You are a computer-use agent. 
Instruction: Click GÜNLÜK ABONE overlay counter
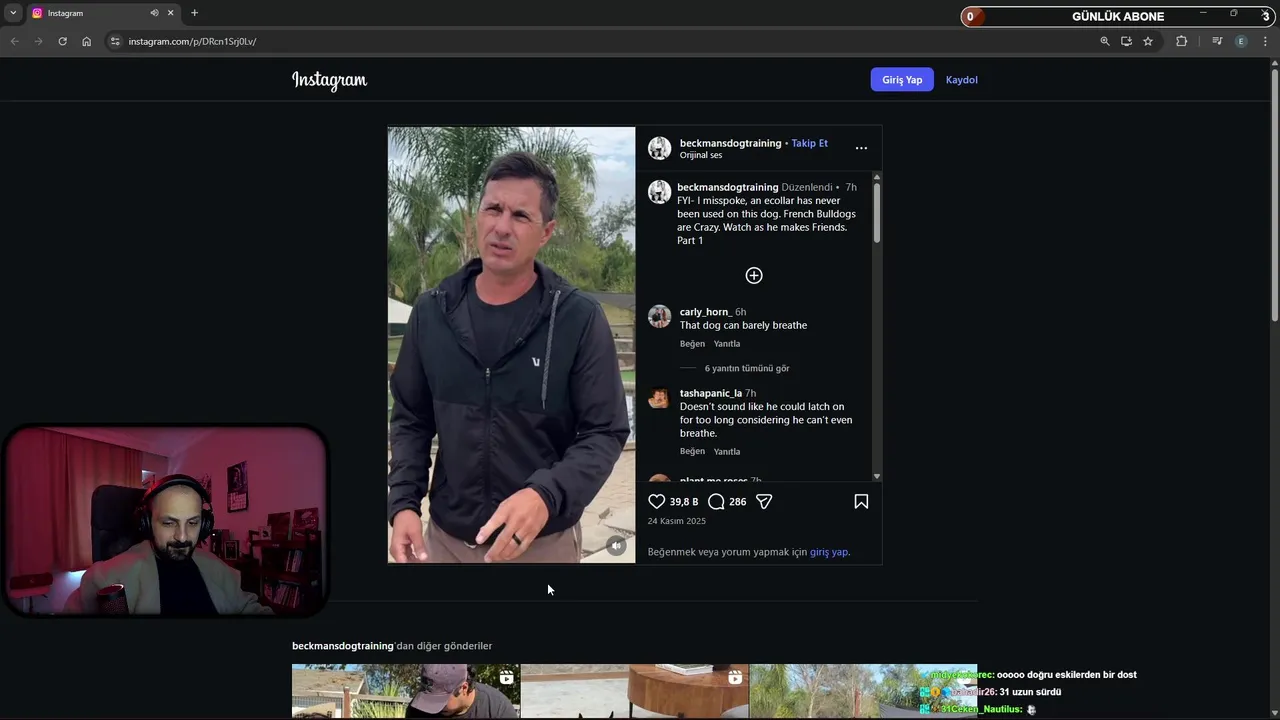tap(1118, 16)
